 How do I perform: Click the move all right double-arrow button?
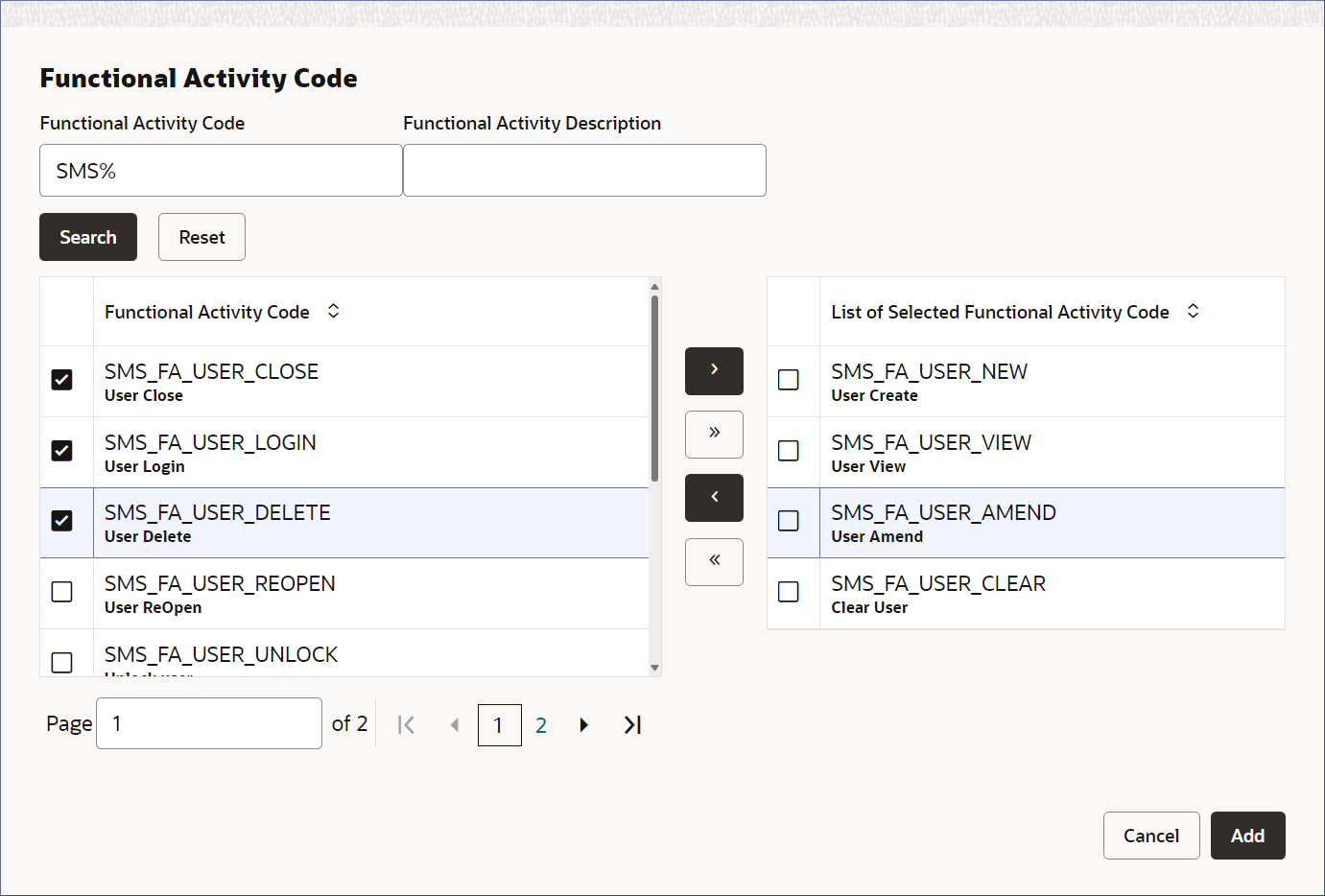714,435
